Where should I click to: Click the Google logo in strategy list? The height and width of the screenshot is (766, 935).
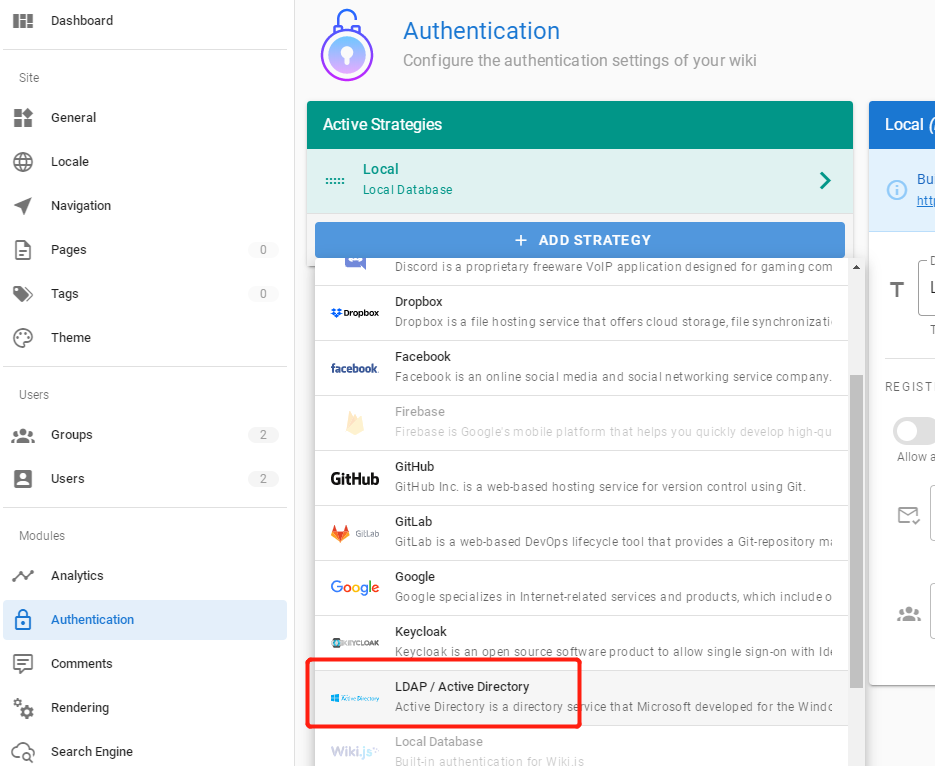click(x=355, y=588)
